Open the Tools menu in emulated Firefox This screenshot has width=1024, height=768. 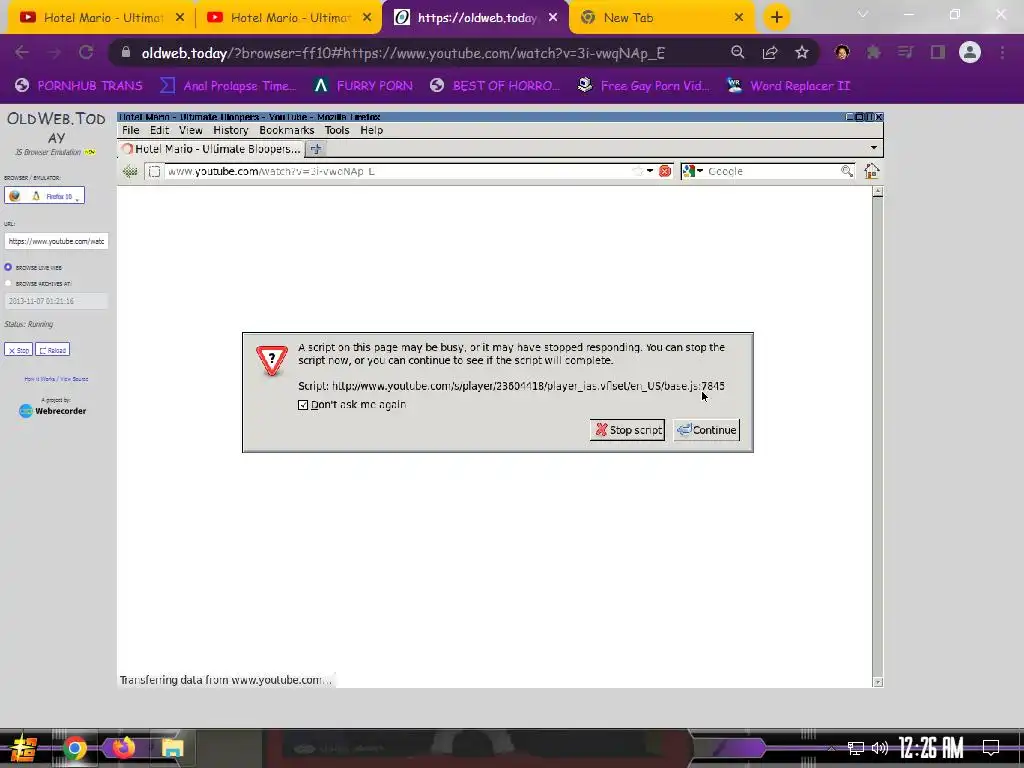[x=337, y=130]
